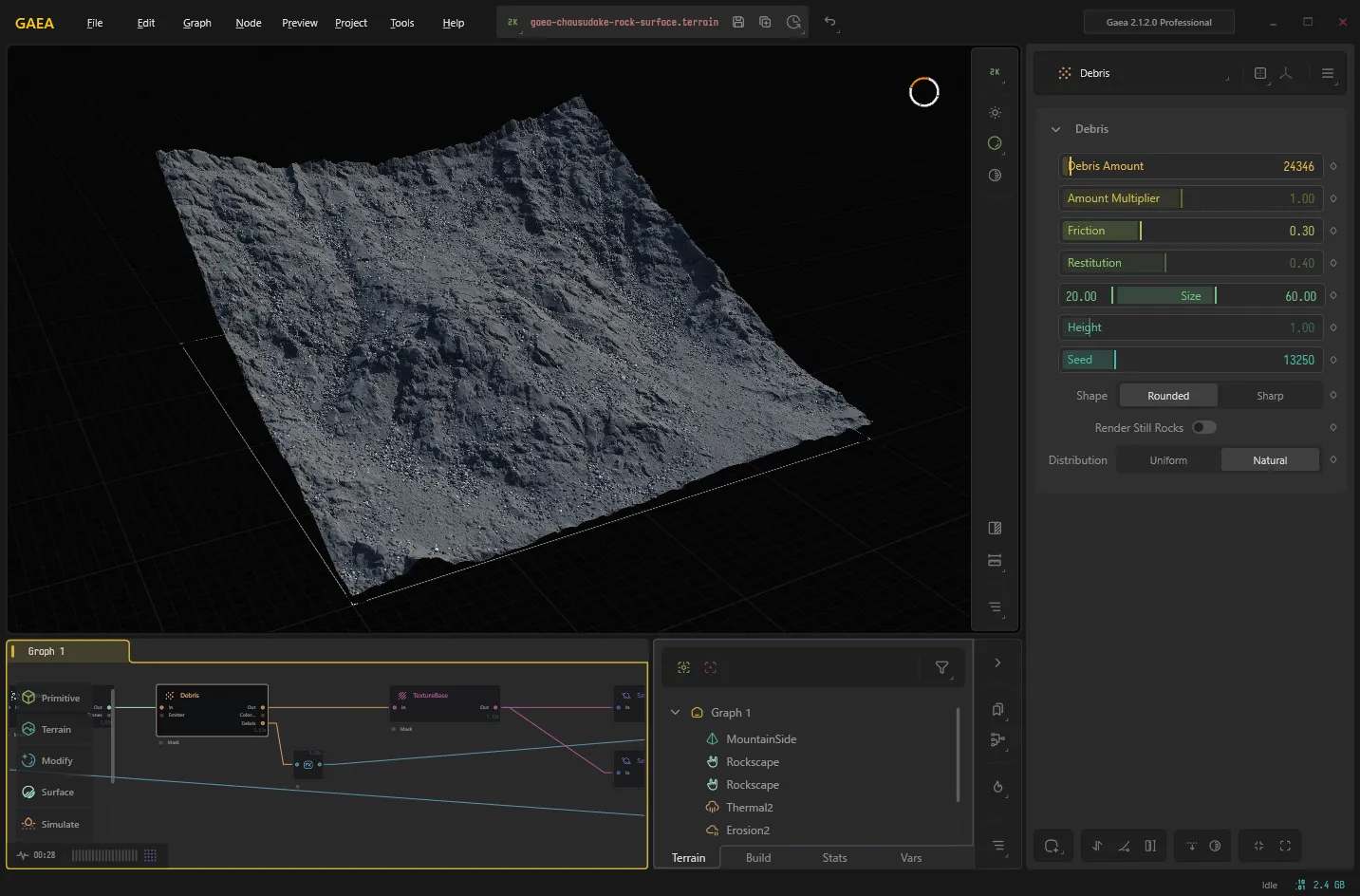The width and height of the screenshot is (1360, 896).
Task: Adjust the Friction slider
Action: pyautogui.click(x=1191, y=231)
